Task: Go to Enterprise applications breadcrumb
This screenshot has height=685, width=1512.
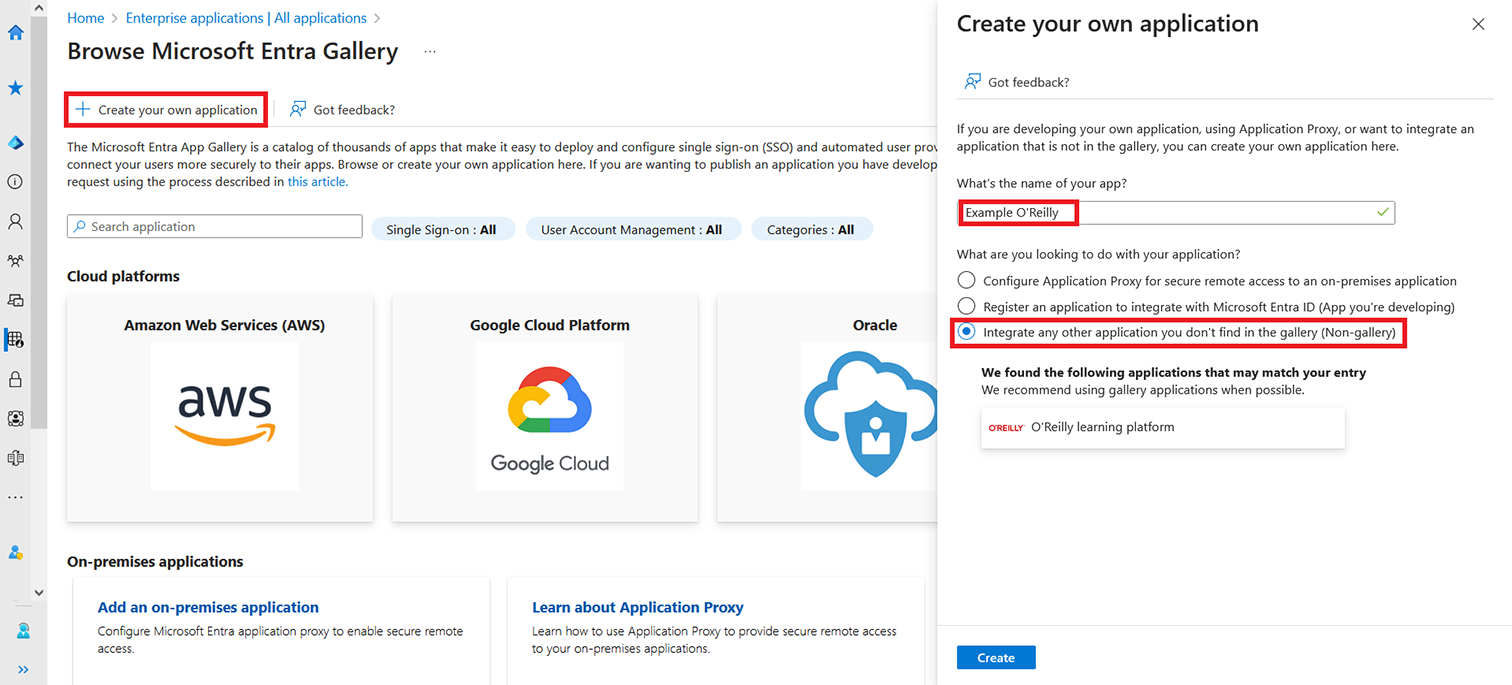Action: point(246,18)
